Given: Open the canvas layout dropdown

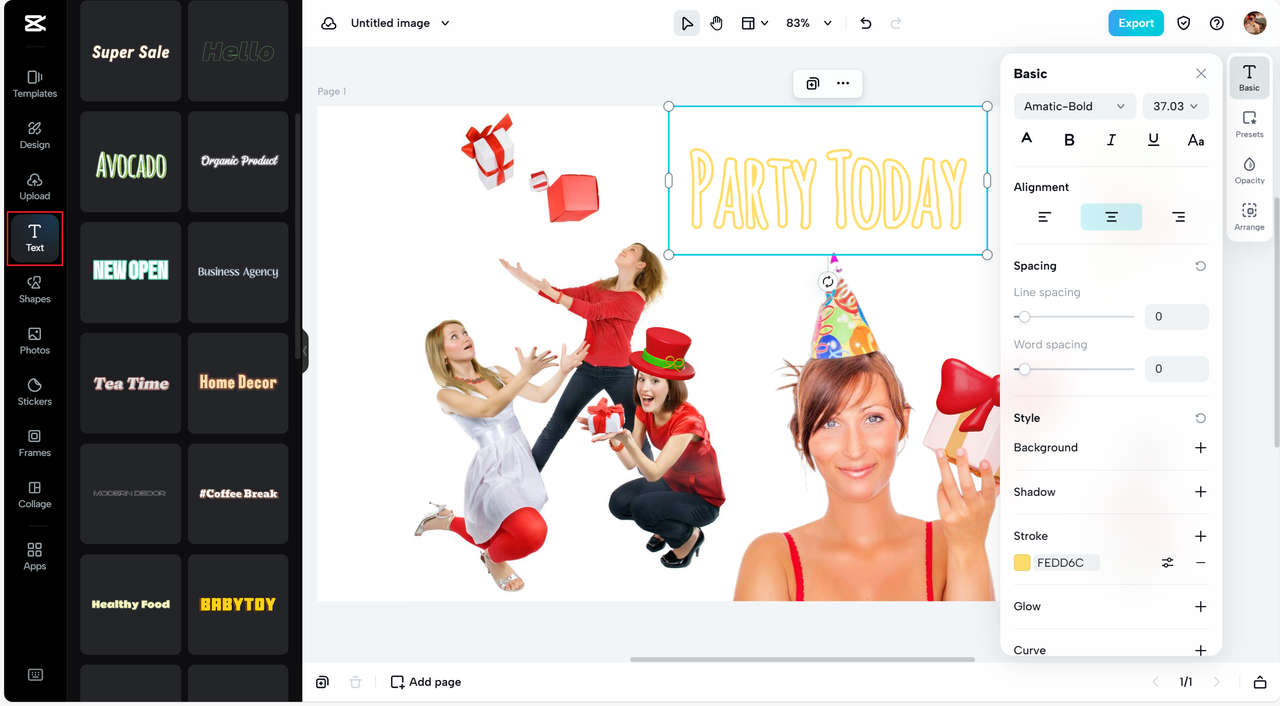Looking at the screenshot, I should pyautogui.click(x=755, y=23).
